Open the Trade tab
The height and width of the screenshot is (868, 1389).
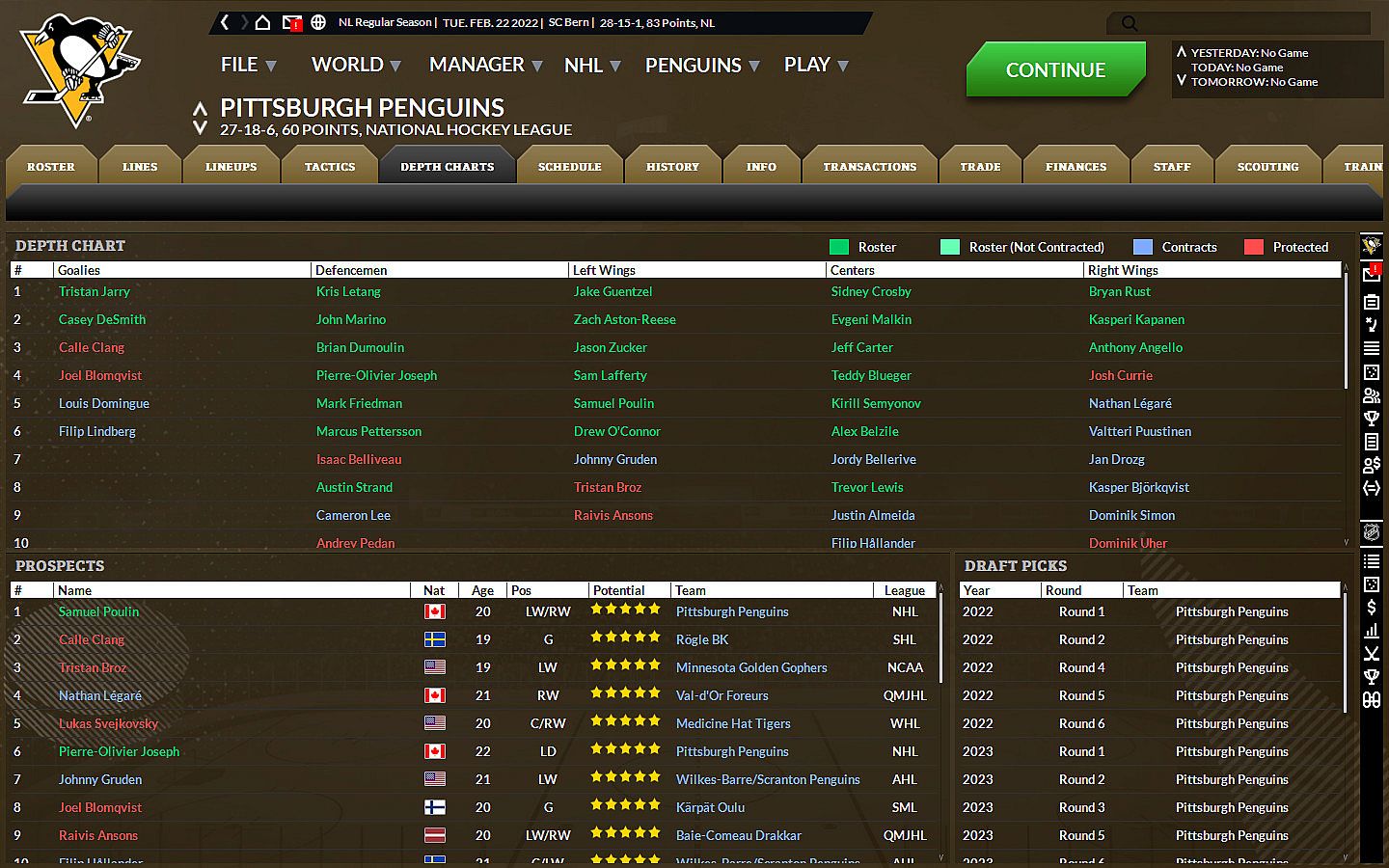click(x=980, y=166)
